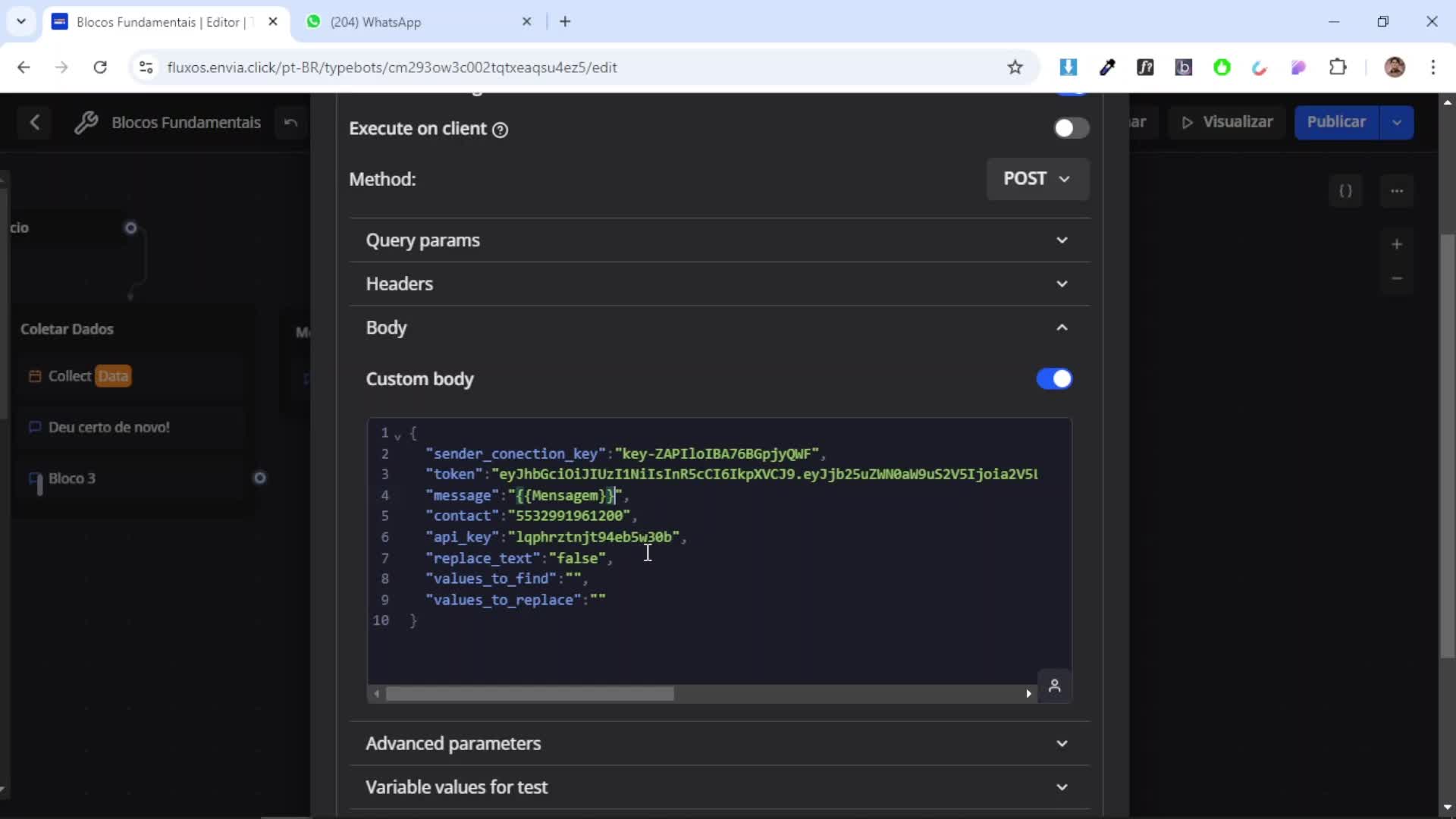Open the browser extensions puzzle icon
The height and width of the screenshot is (819, 1456).
click(x=1338, y=67)
